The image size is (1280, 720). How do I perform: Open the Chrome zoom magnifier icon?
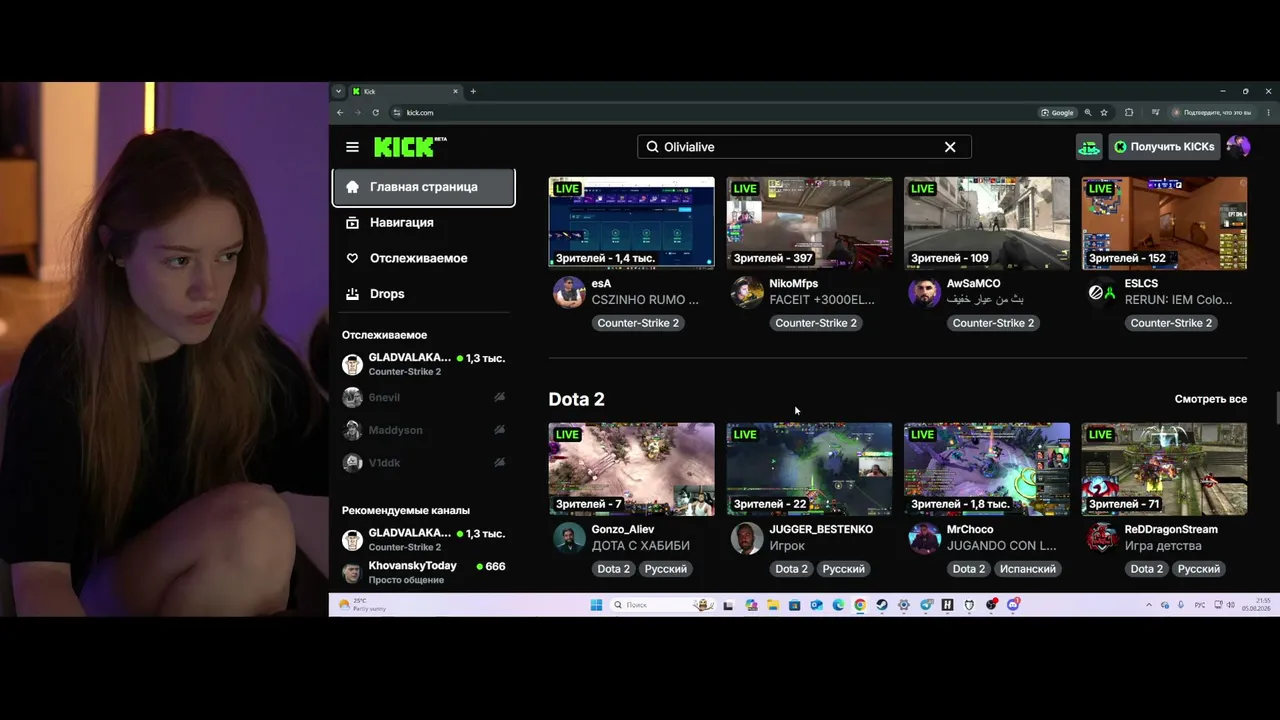(1088, 112)
